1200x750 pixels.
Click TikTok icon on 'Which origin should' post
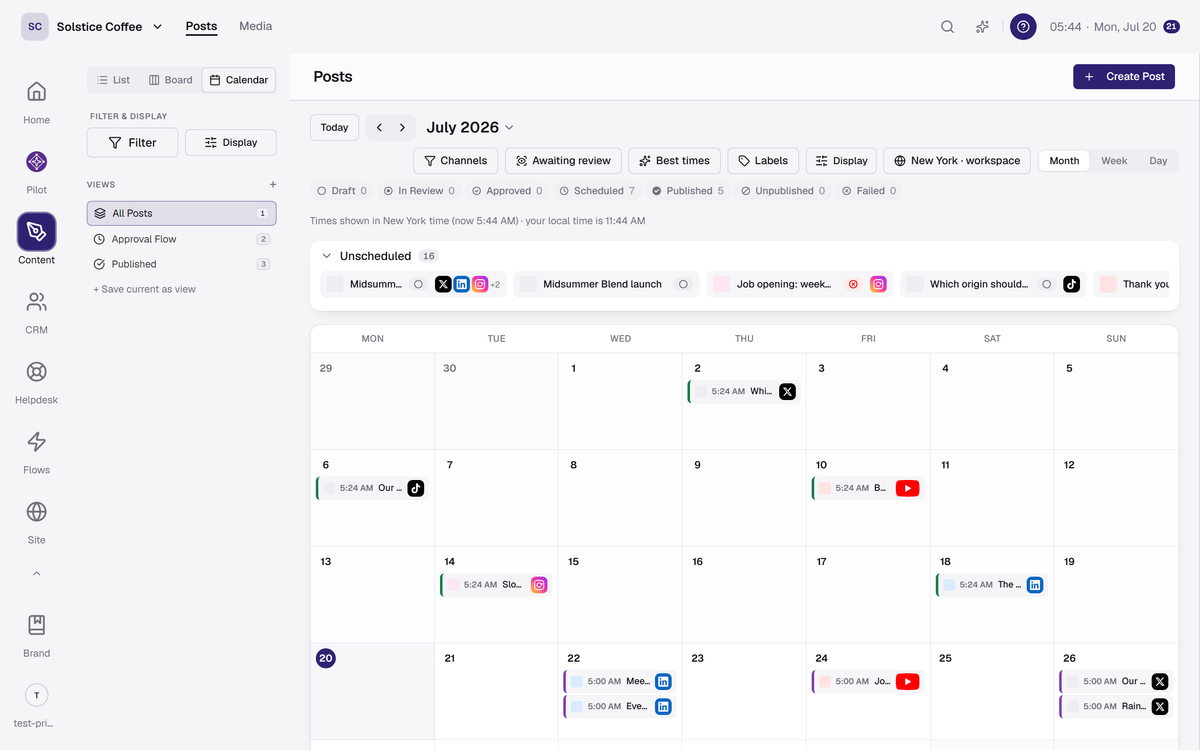[x=1071, y=284]
